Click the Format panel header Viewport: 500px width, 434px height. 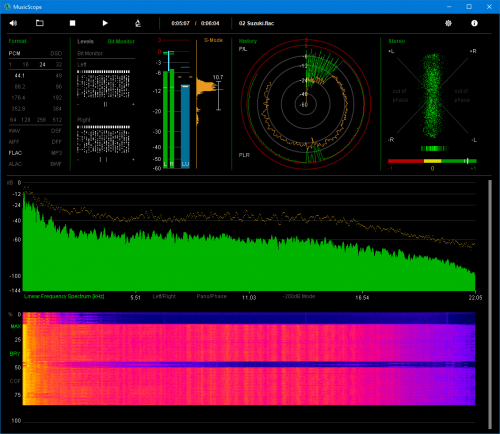(17, 41)
